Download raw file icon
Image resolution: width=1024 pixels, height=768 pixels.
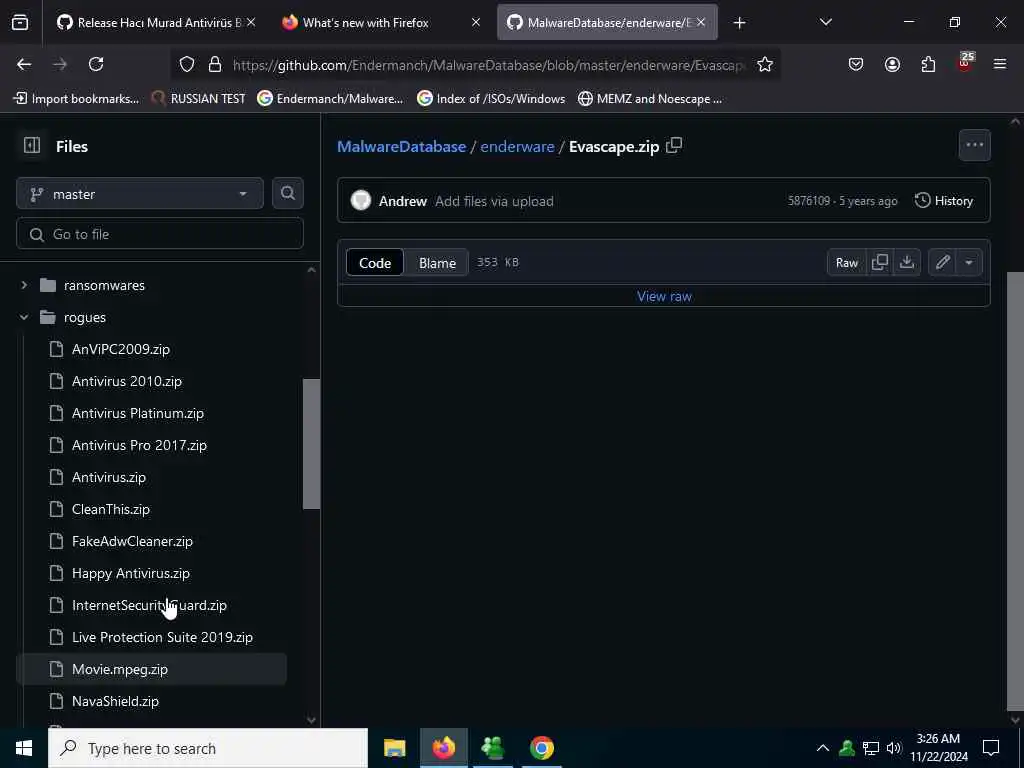click(x=906, y=262)
